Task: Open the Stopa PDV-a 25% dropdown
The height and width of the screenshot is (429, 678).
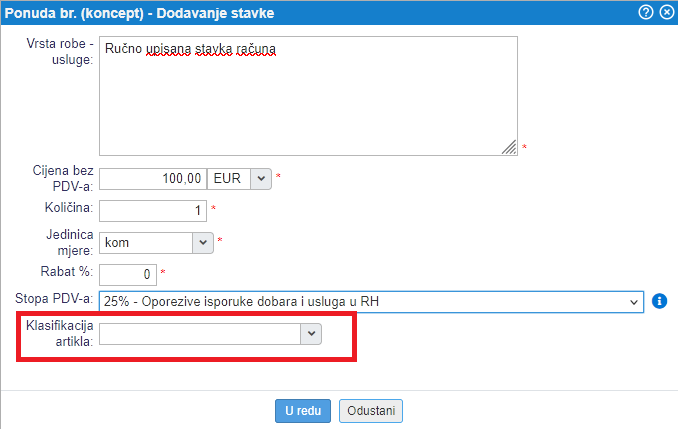Action: 370,300
